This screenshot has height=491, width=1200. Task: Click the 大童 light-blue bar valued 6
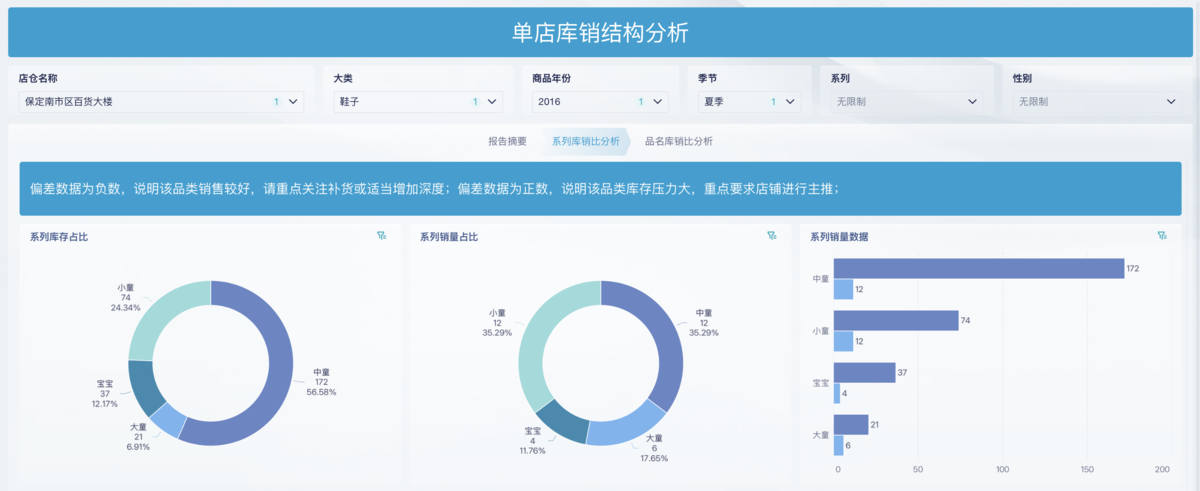point(839,445)
